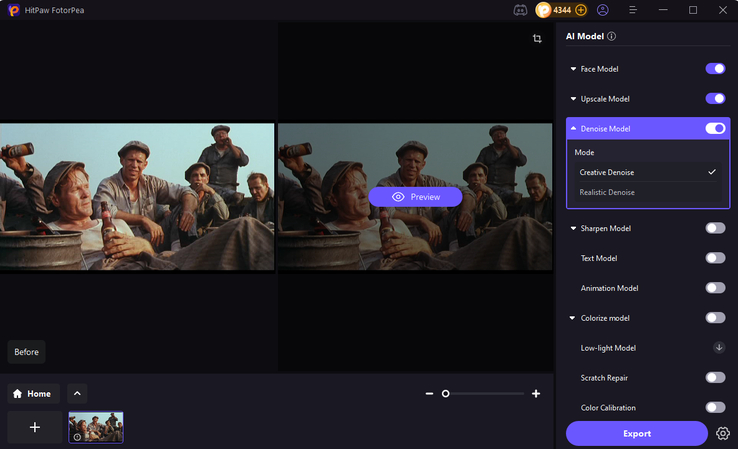Click the Preview button
Image resolution: width=738 pixels, height=449 pixels.
pyautogui.click(x=415, y=197)
